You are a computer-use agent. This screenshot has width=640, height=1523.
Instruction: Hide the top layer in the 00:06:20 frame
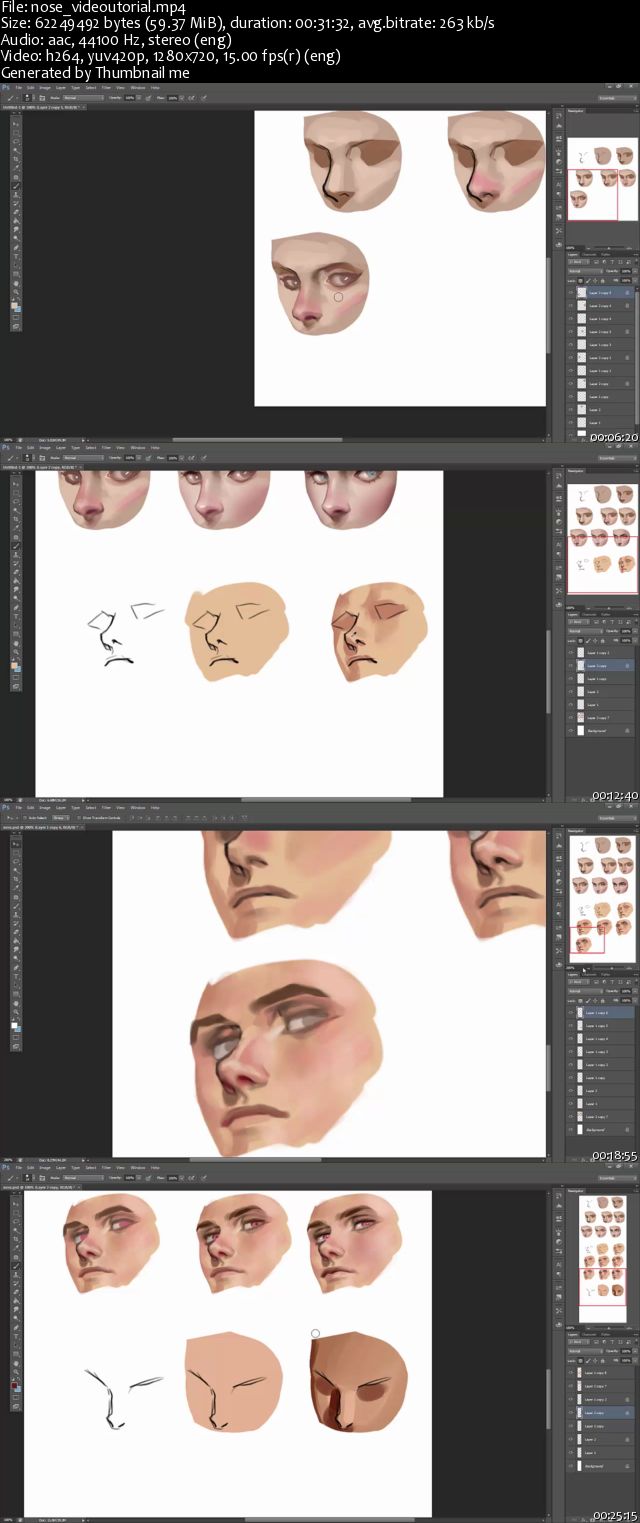[x=571, y=293]
